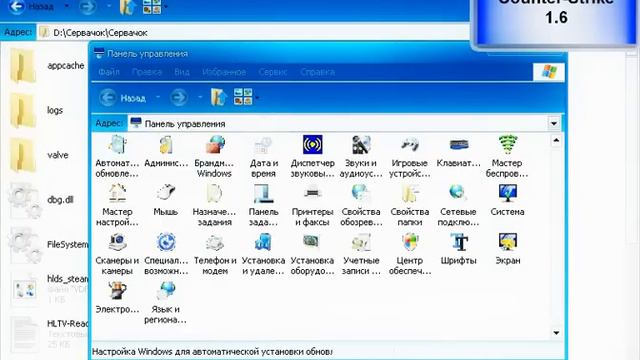Click Forward arrow in Панель управления toolbar
The width and height of the screenshot is (640, 360).
(179, 98)
